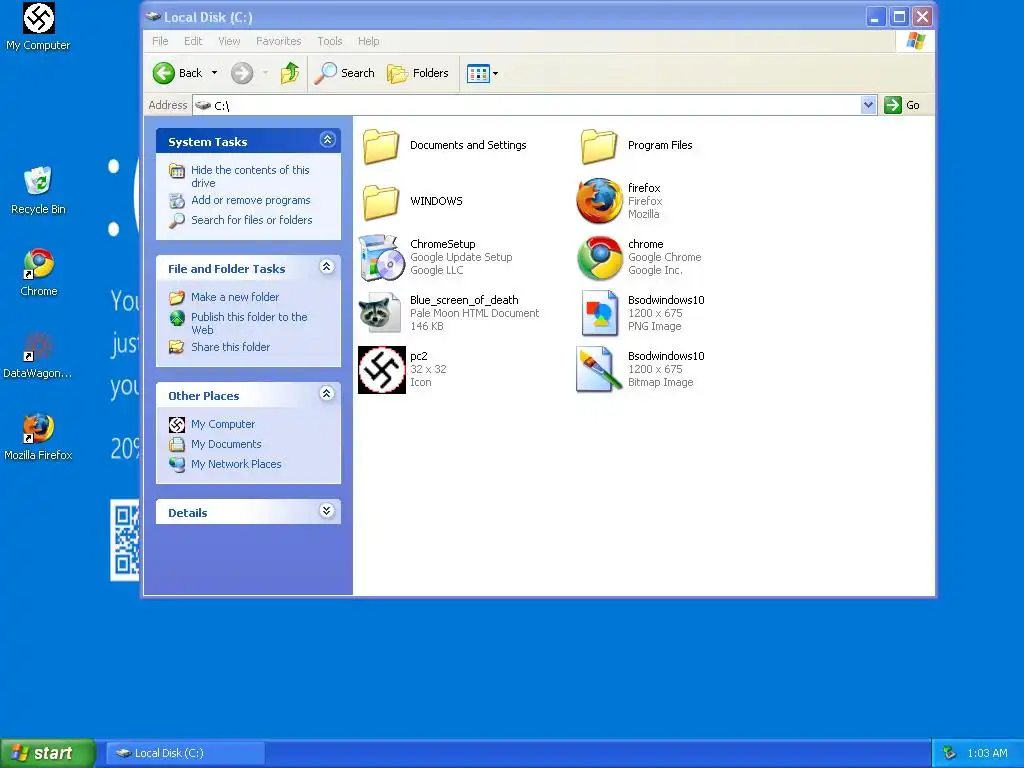Click the Windows flag logo in menu bar
Viewport: 1024px width, 768px height.
916,41
